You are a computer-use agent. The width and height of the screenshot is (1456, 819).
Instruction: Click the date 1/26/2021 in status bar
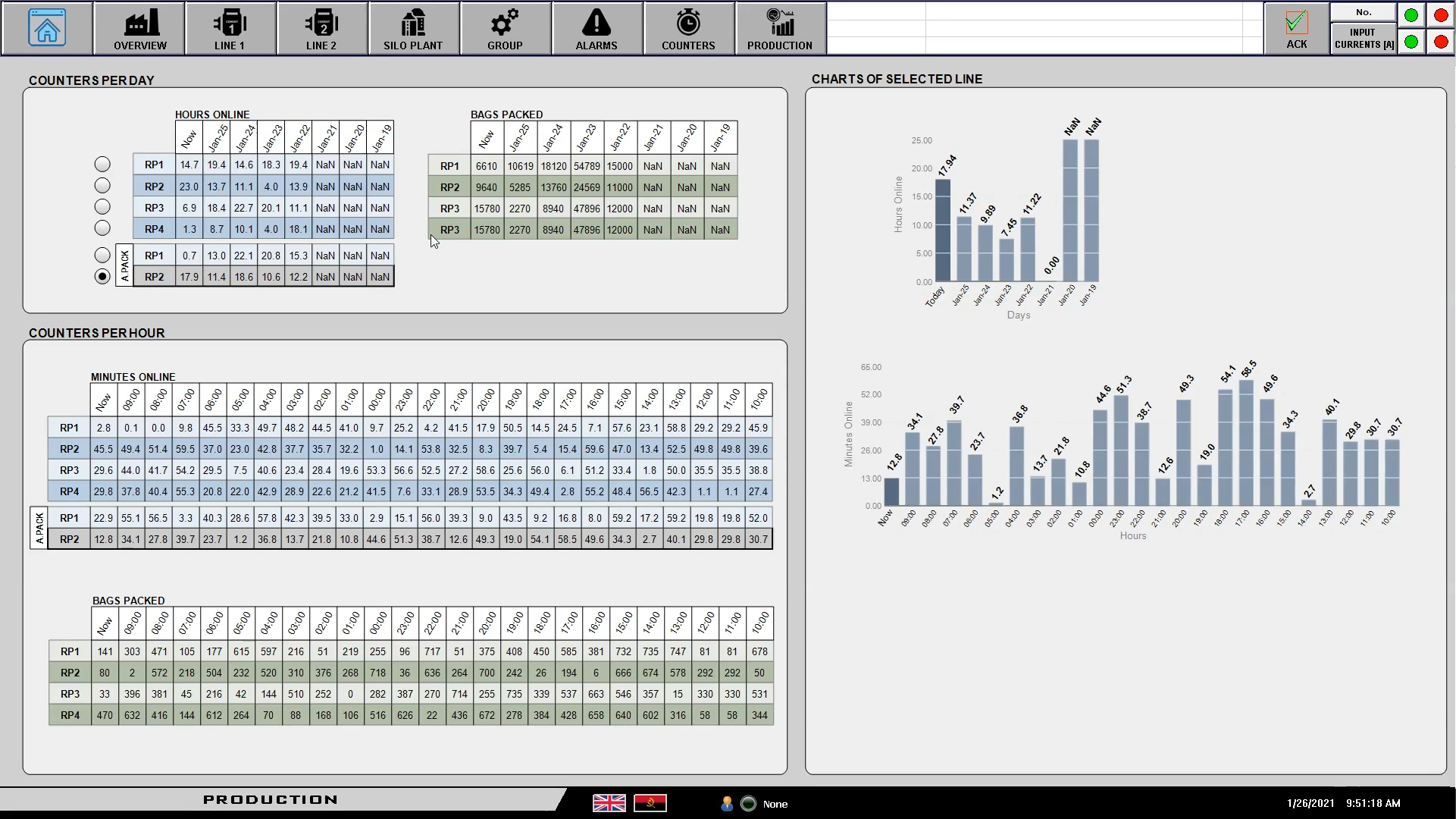coord(1310,803)
